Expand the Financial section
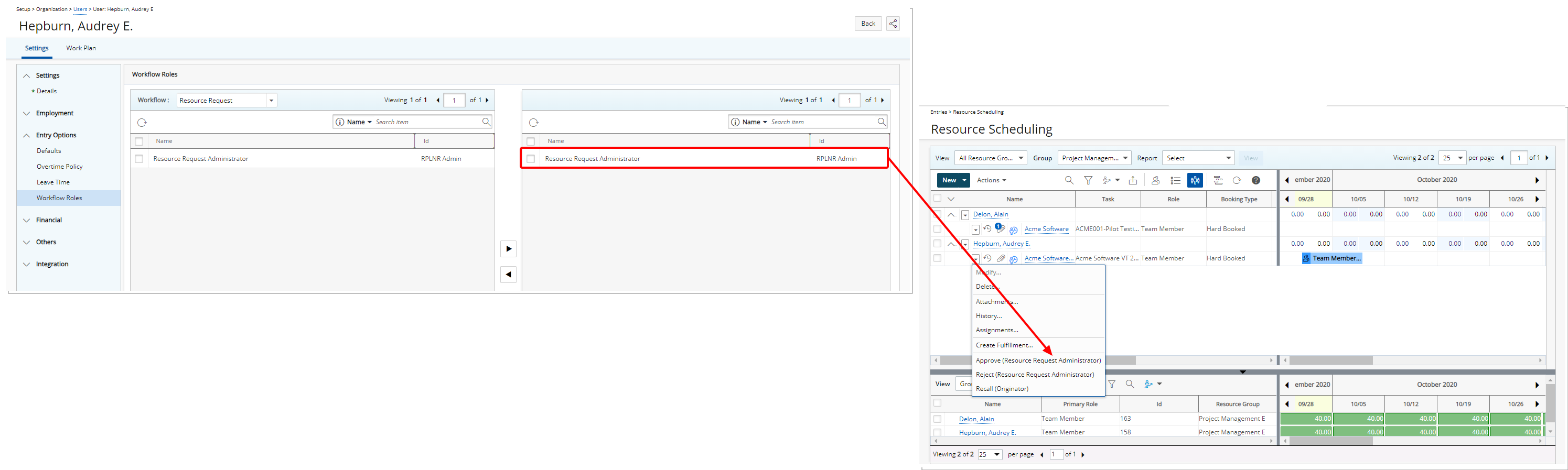This screenshot has height=470, width=1568. coord(26,220)
